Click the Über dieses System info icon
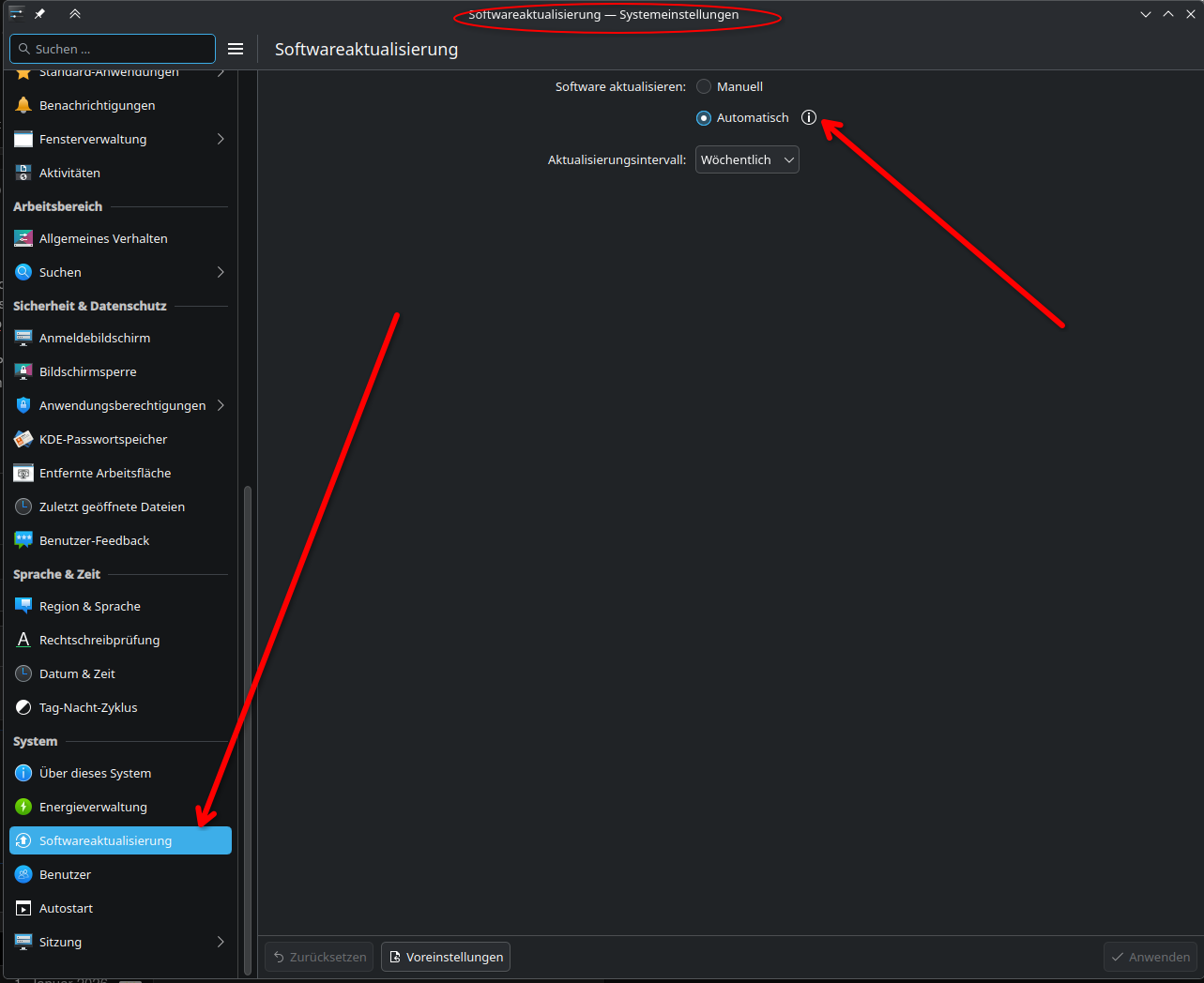 [23, 773]
